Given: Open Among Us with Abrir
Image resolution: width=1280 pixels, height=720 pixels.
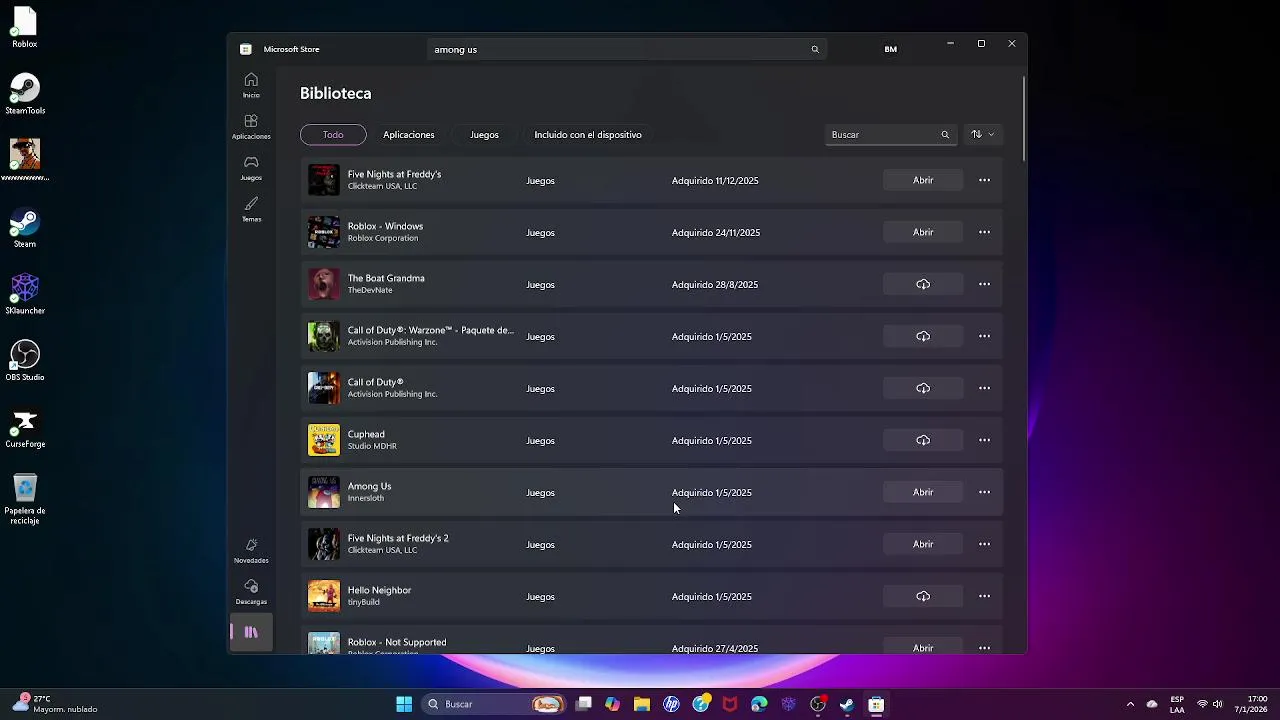Looking at the screenshot, I should click(x=923, y=492).
